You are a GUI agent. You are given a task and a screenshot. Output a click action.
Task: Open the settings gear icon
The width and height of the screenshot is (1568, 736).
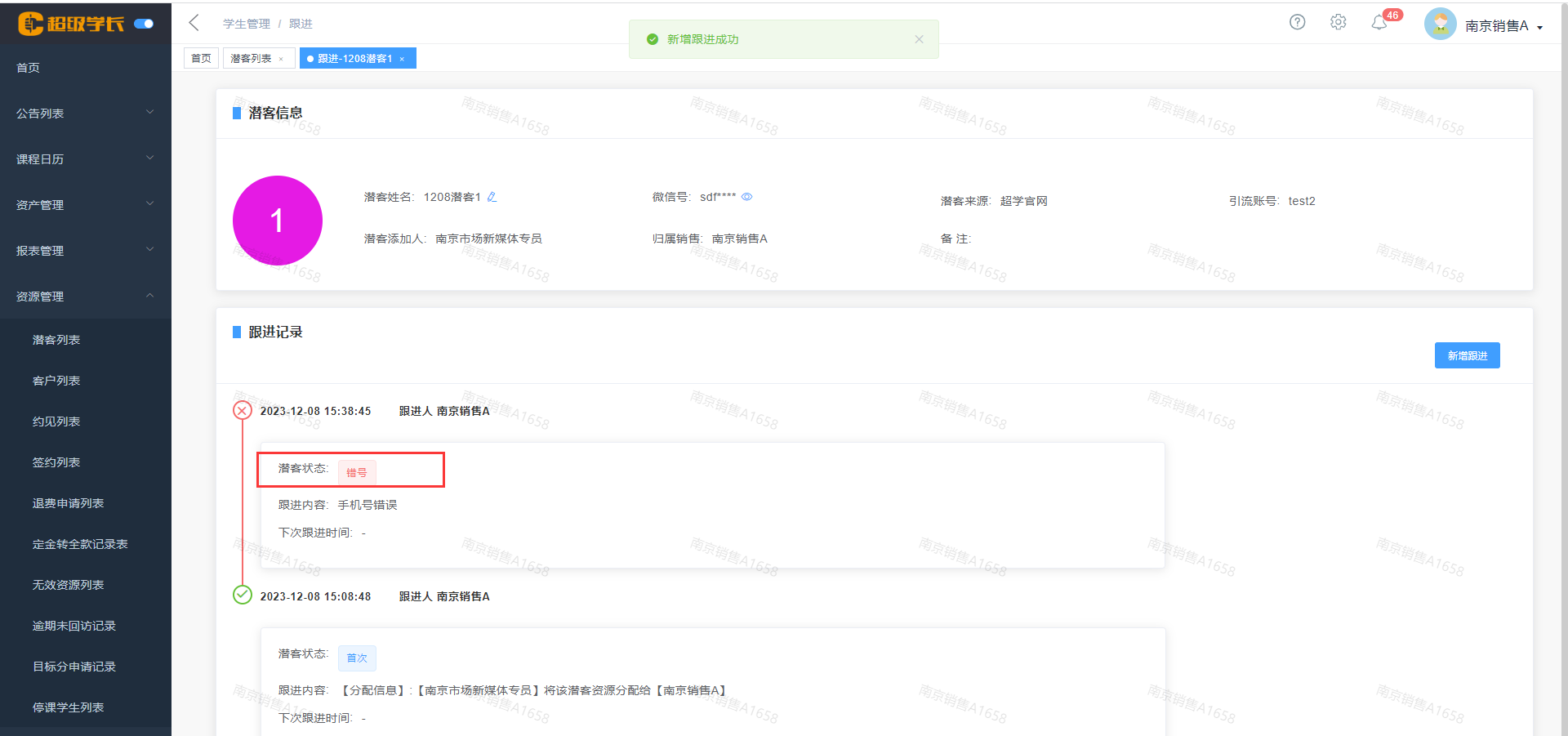(1338, 22)
